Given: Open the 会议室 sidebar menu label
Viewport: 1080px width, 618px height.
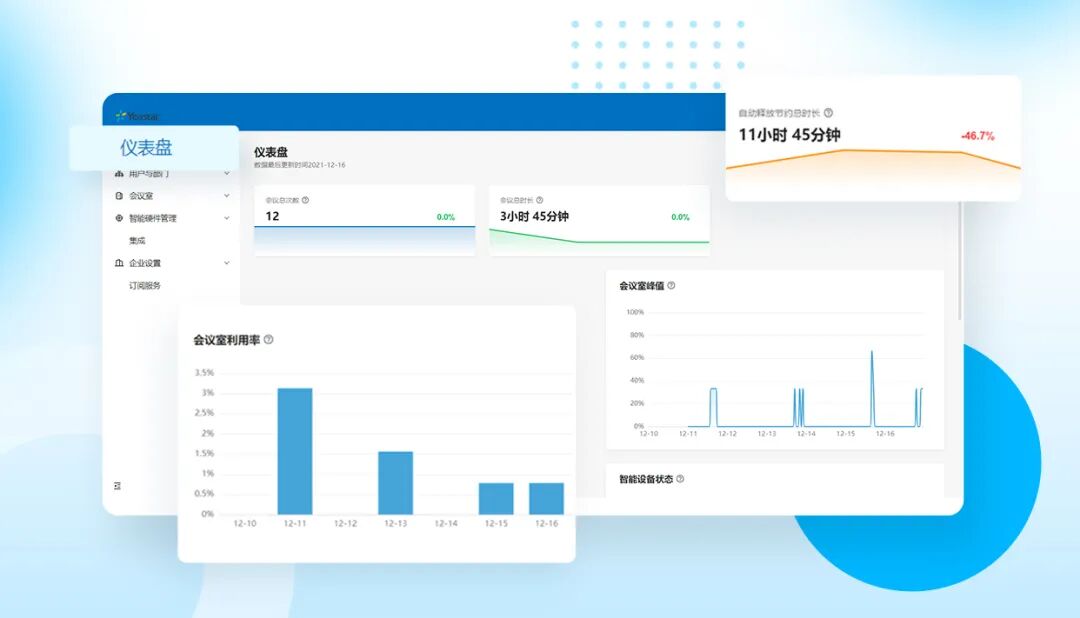Looking at the screenshot, I should (x=141, y=196).
